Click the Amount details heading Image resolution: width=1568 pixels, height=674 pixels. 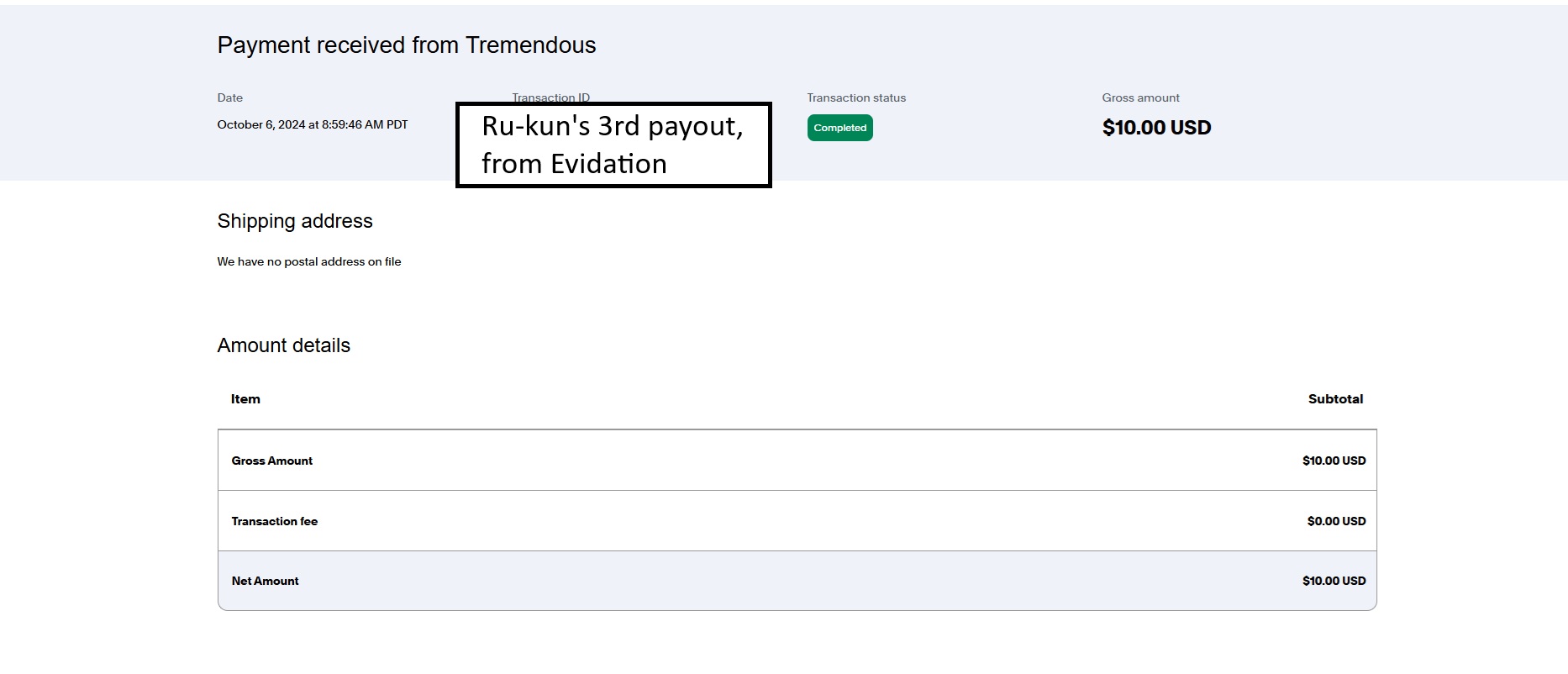[x=284, y=345]
